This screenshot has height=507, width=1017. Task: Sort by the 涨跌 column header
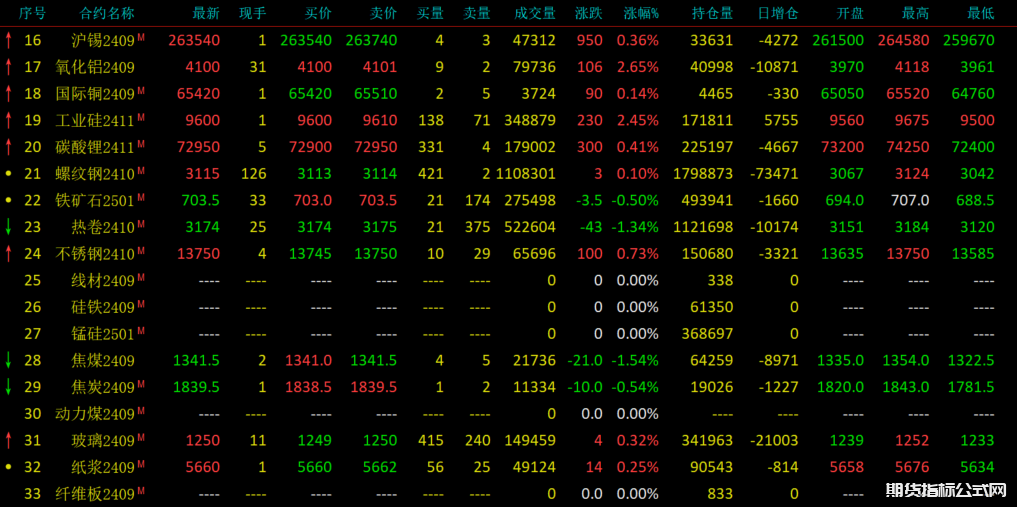[x=588, y=13]
